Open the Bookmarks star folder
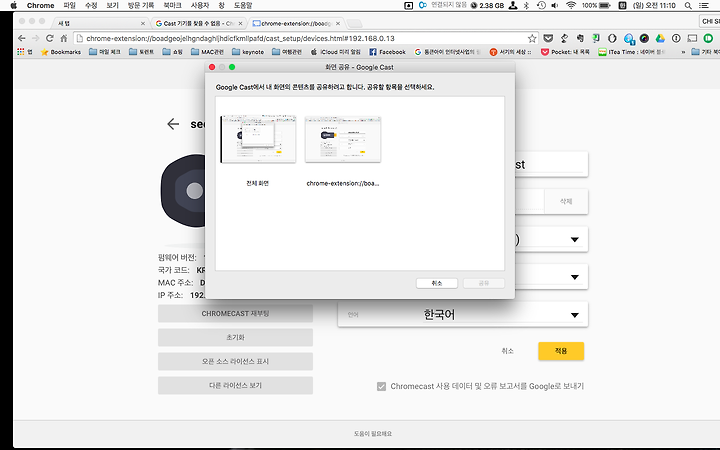The image size is (720, 450). (61, 52)
